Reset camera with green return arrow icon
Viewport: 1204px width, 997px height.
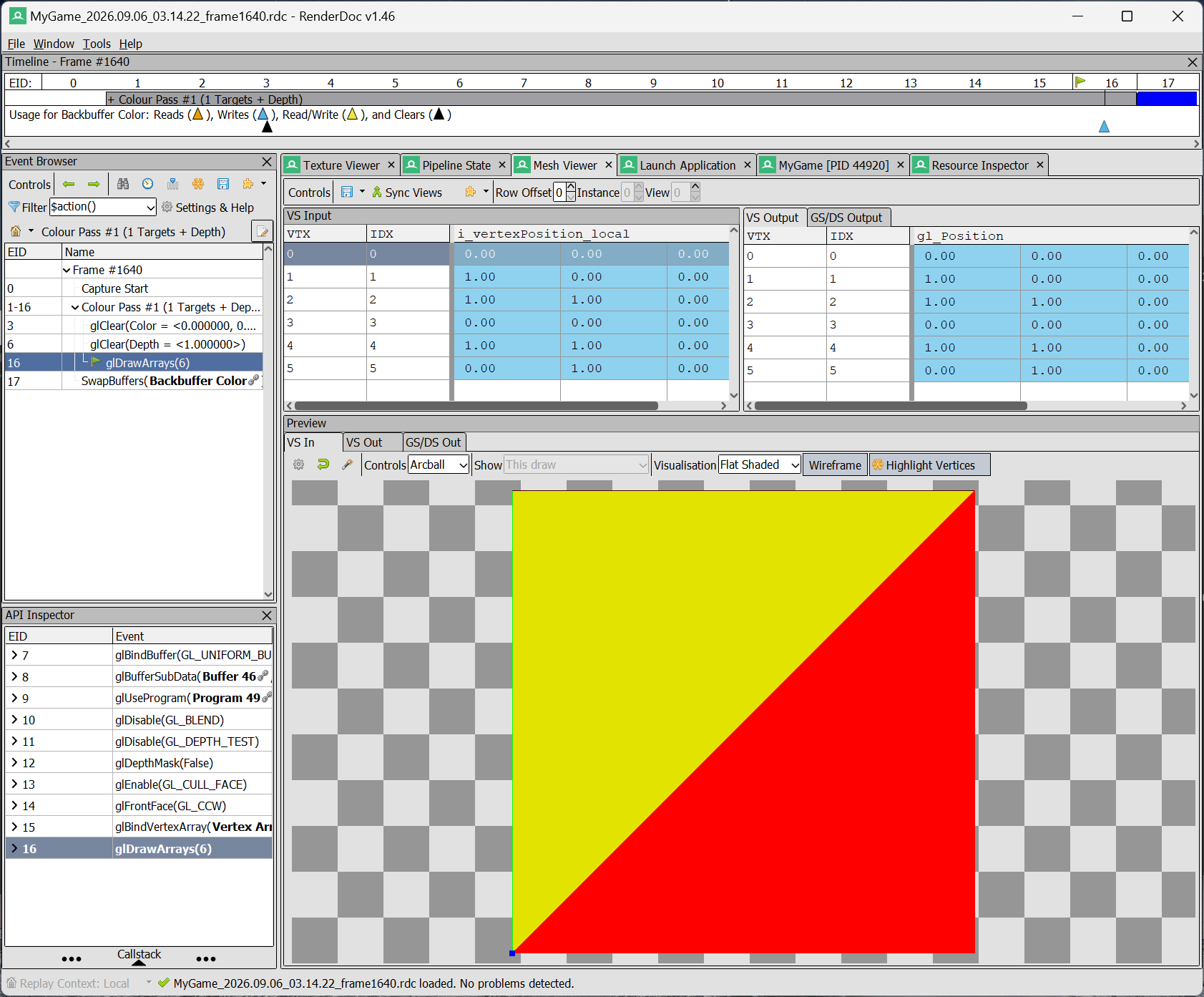tap(323, 465)
